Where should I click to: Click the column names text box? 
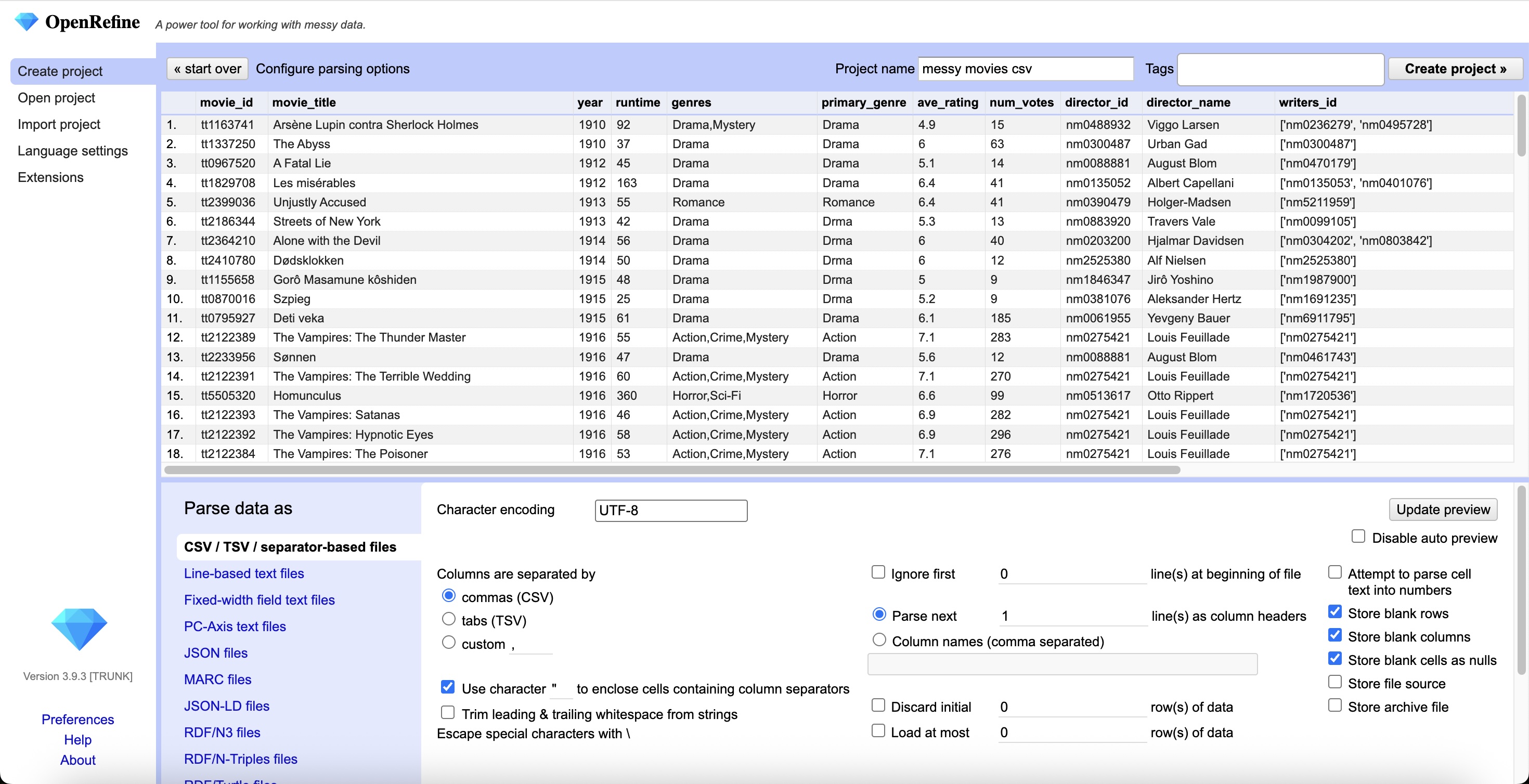1062,664
